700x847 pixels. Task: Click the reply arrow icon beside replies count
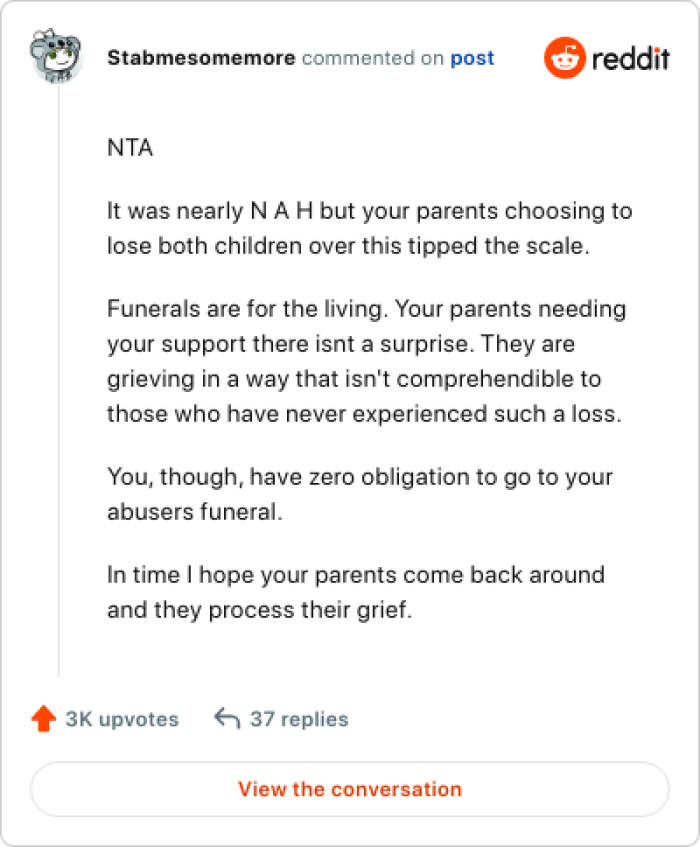(226, 717)
